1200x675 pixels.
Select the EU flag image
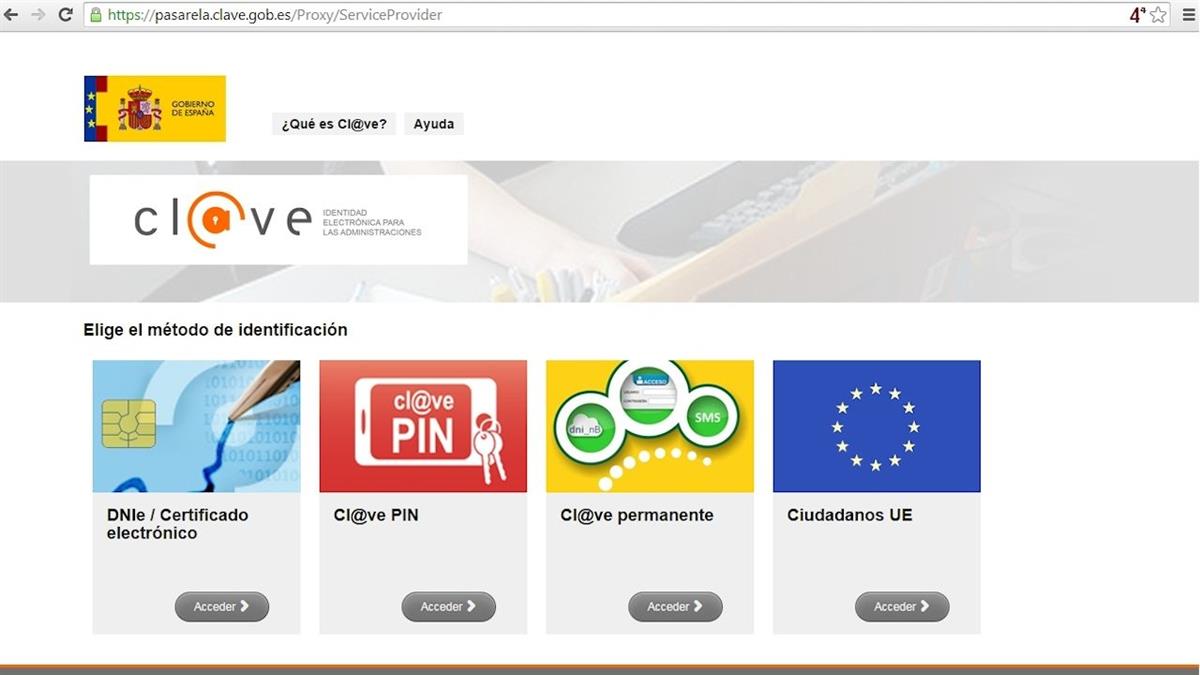[876, 426]
